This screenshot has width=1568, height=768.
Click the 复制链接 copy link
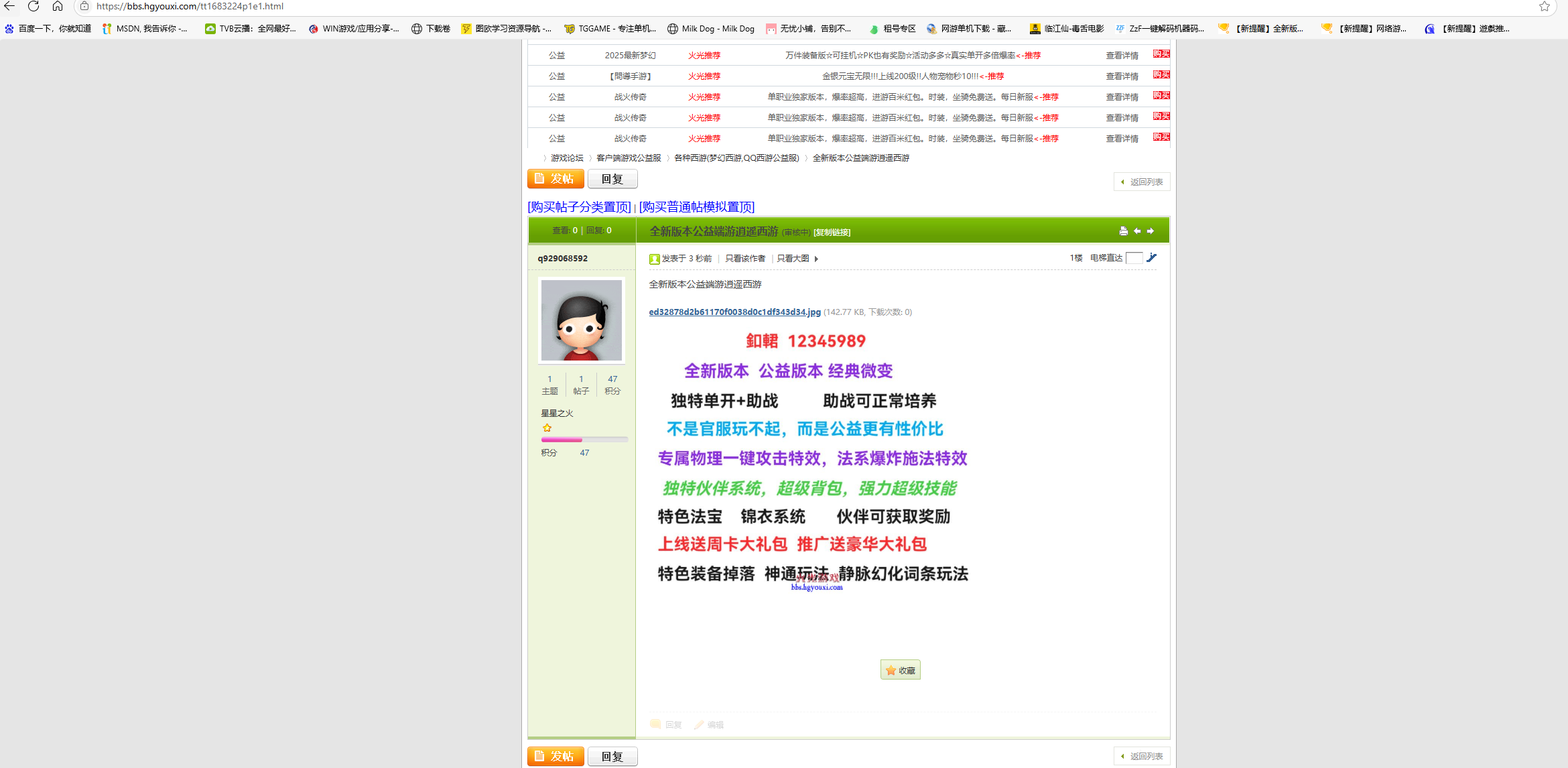[x=832, y=233]
